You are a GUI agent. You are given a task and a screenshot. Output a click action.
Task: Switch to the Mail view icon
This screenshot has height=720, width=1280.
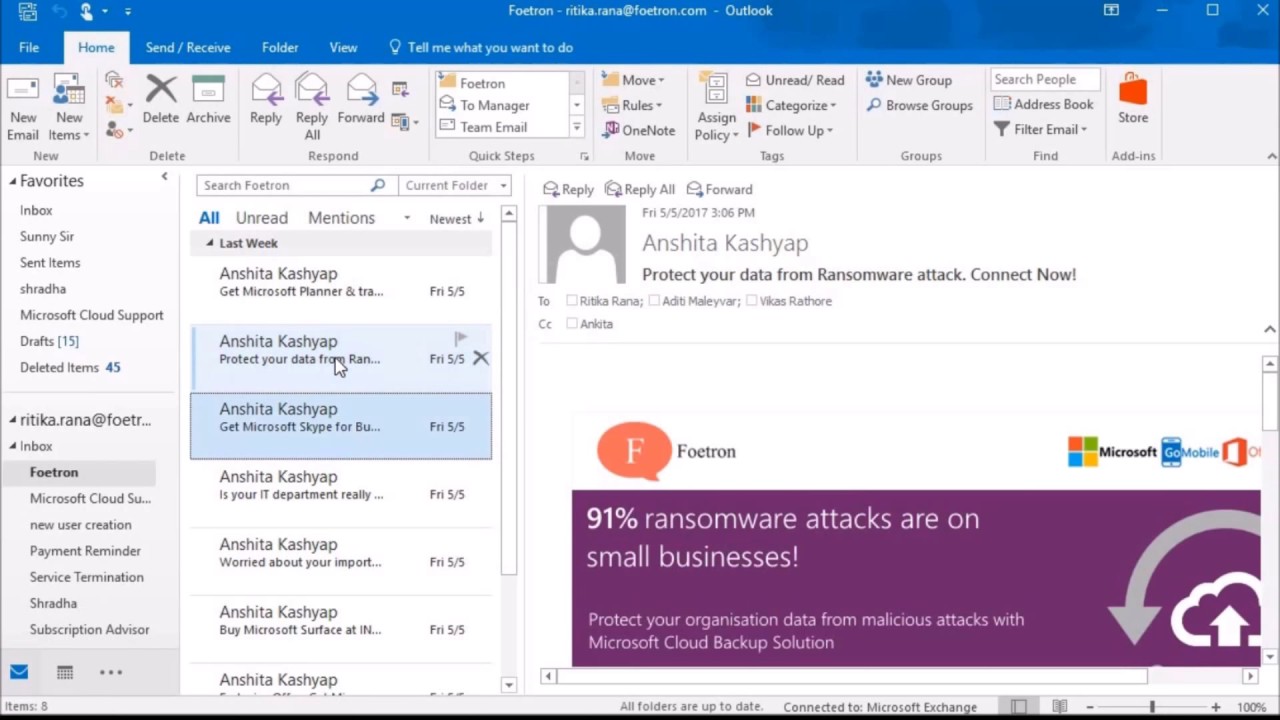point(19,672)
